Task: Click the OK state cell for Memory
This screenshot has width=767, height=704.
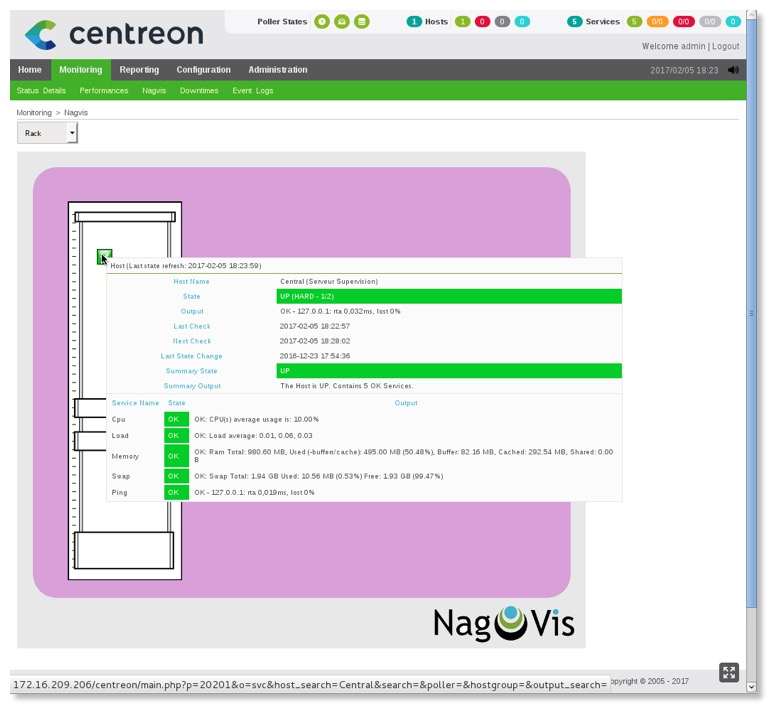Action: tap(176, 456)
